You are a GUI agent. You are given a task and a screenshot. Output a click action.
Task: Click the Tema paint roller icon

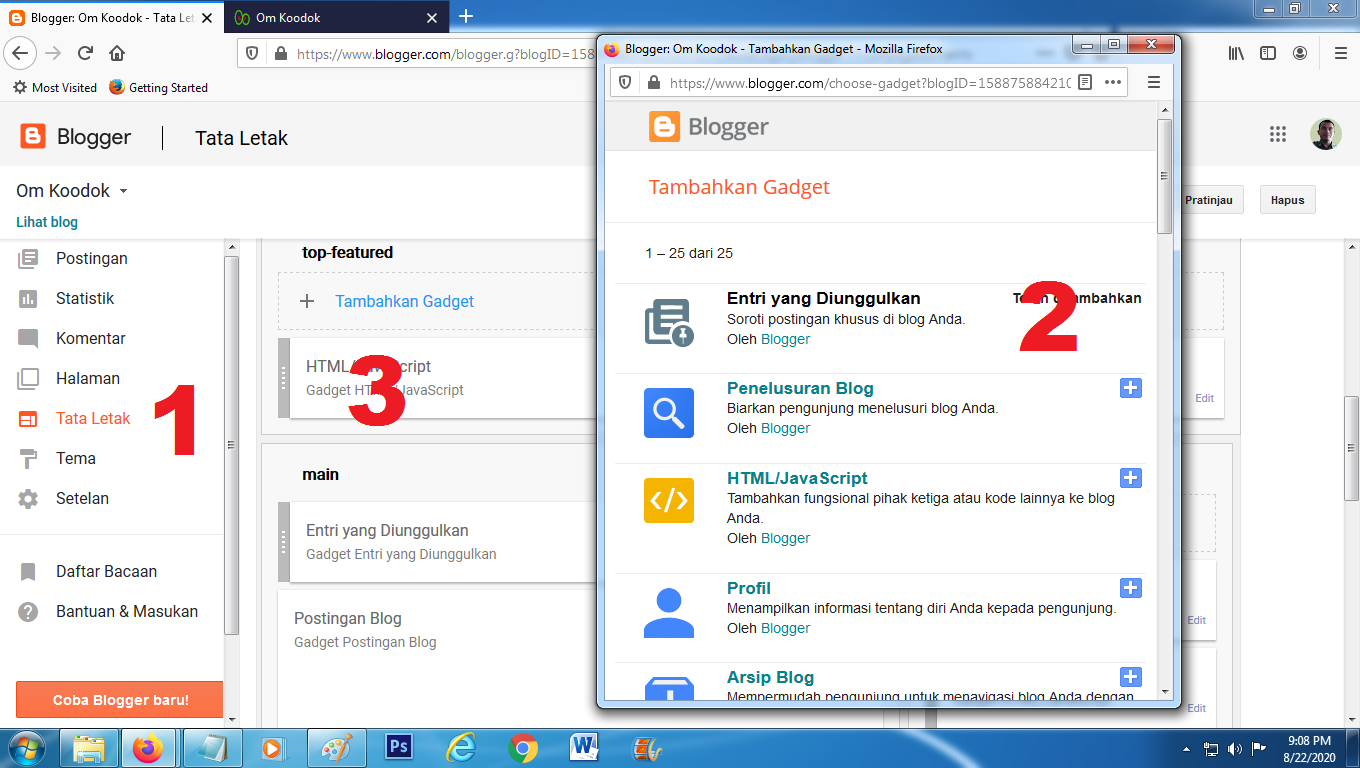coord(28,459)
